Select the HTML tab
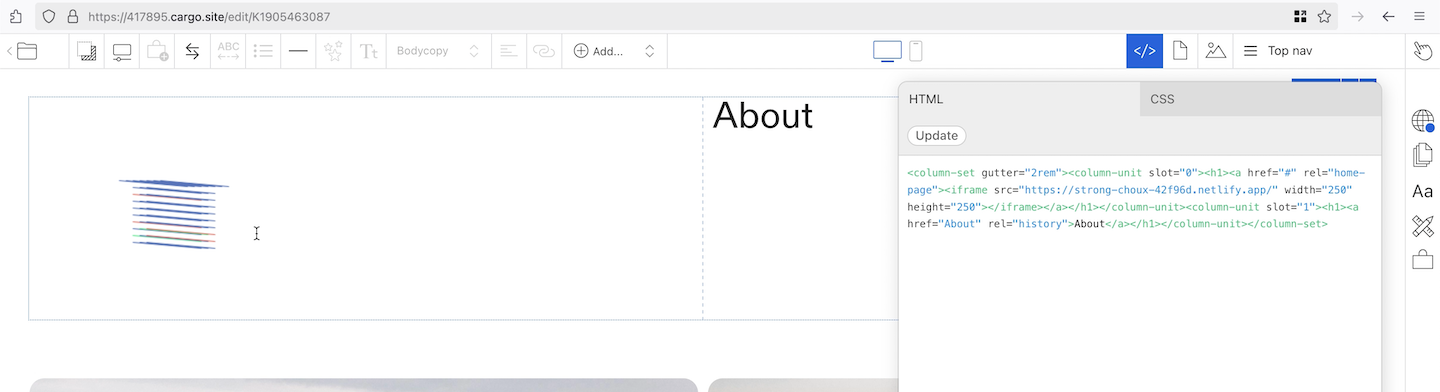 point(1019,99)
